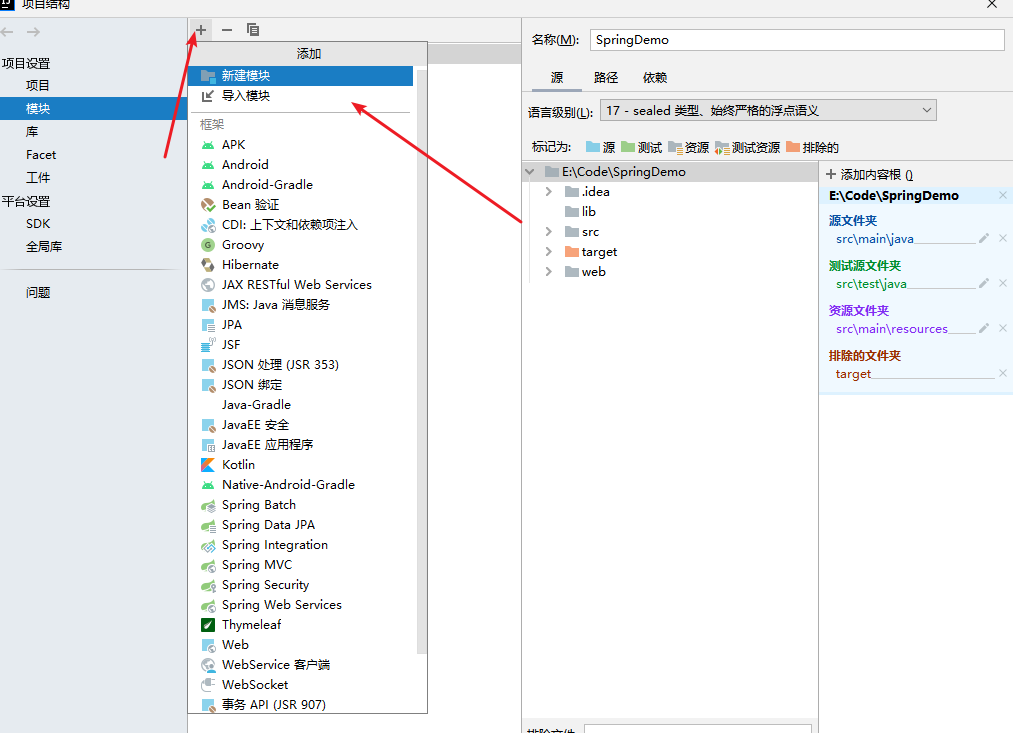This screenshot has height=733, width=1013.
Task: Click the Bean 验证 framework icon
Action: 208,205
